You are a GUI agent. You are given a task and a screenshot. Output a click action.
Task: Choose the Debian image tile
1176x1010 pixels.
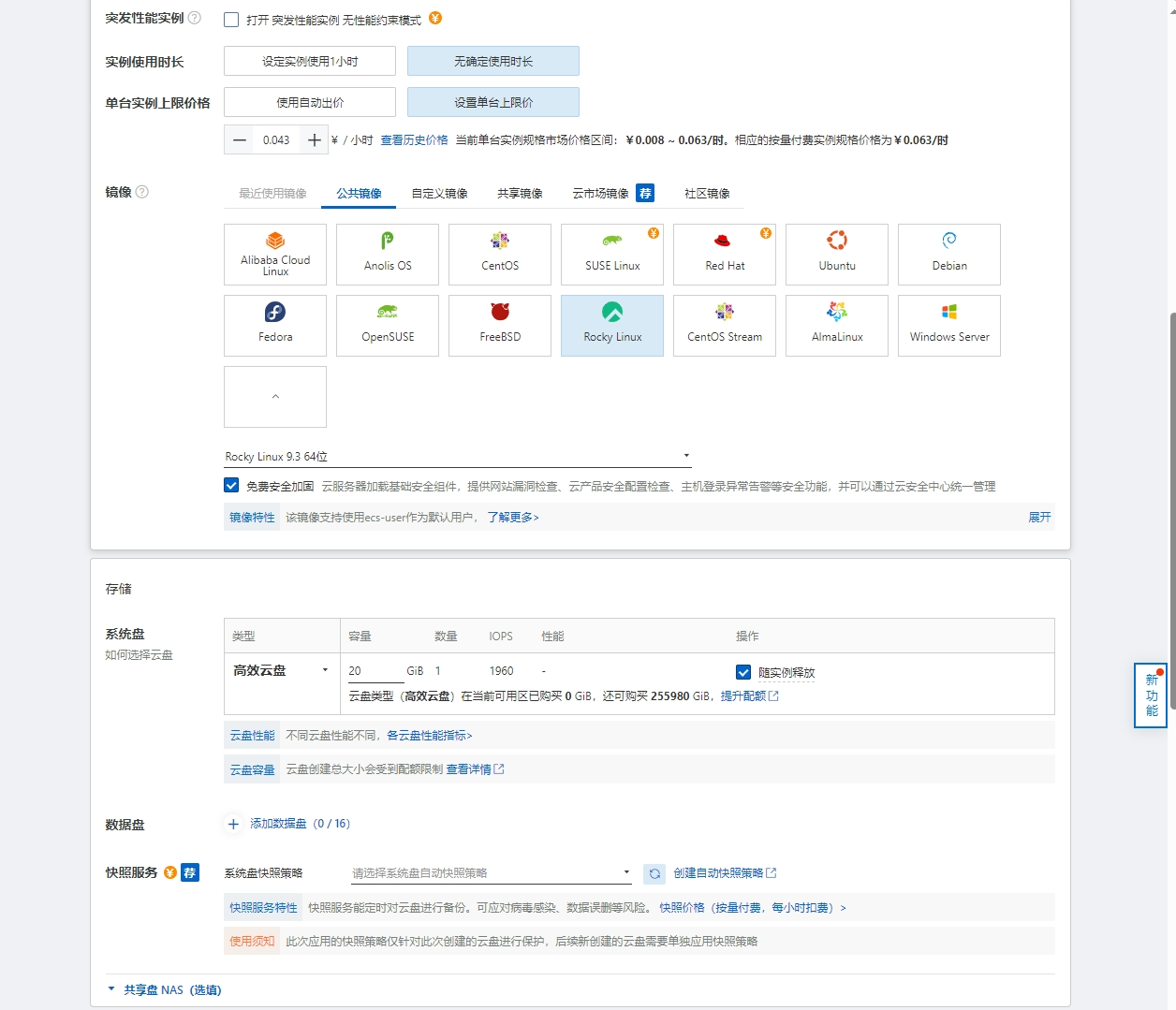(x=948, y=254)
